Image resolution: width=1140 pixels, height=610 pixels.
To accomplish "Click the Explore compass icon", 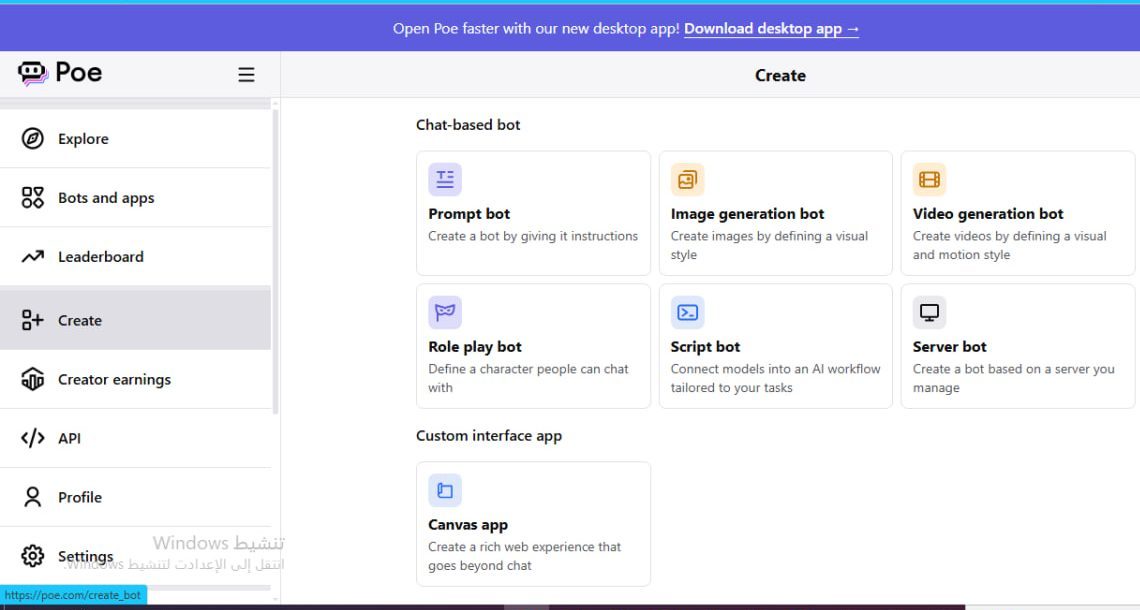I will [x=33, y=139].
